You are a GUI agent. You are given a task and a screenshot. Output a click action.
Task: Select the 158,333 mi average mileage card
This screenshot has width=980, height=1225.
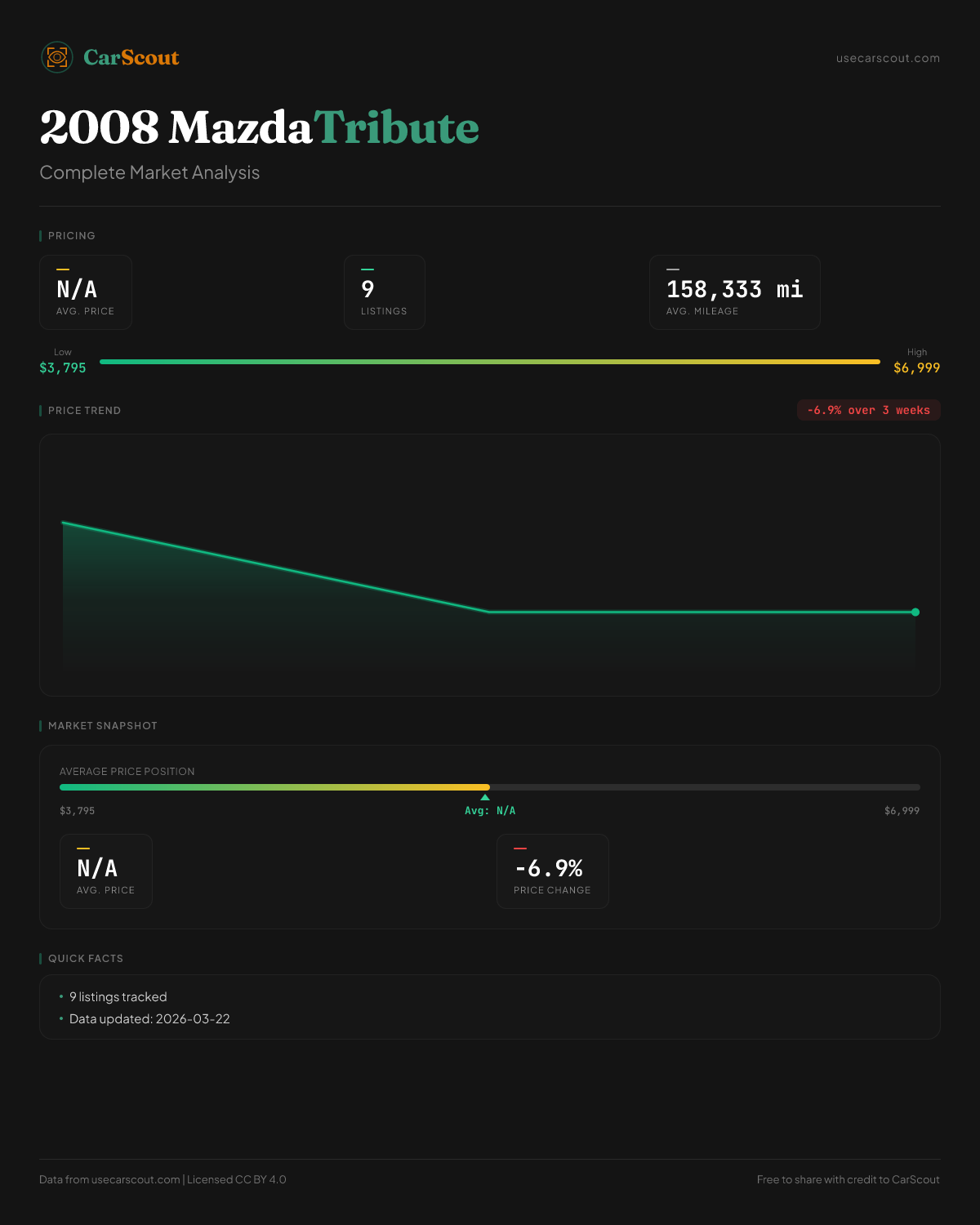tap(734, 292)
